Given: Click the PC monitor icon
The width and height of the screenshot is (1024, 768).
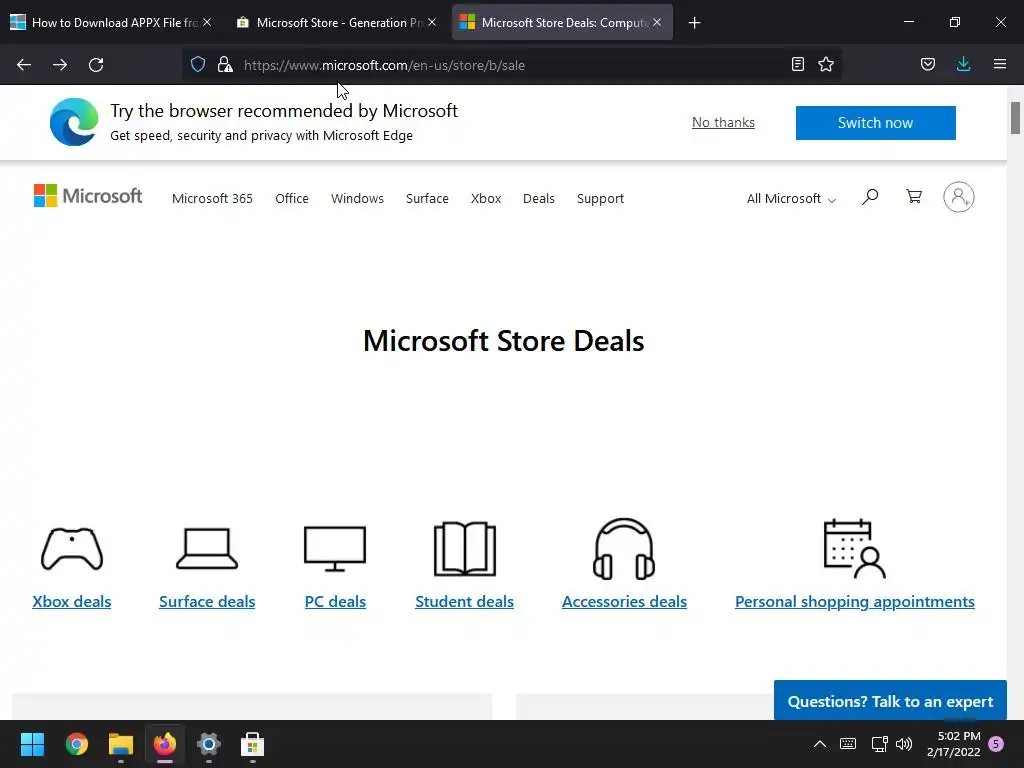Looking at the screenshot, I should tap(335, 549).
